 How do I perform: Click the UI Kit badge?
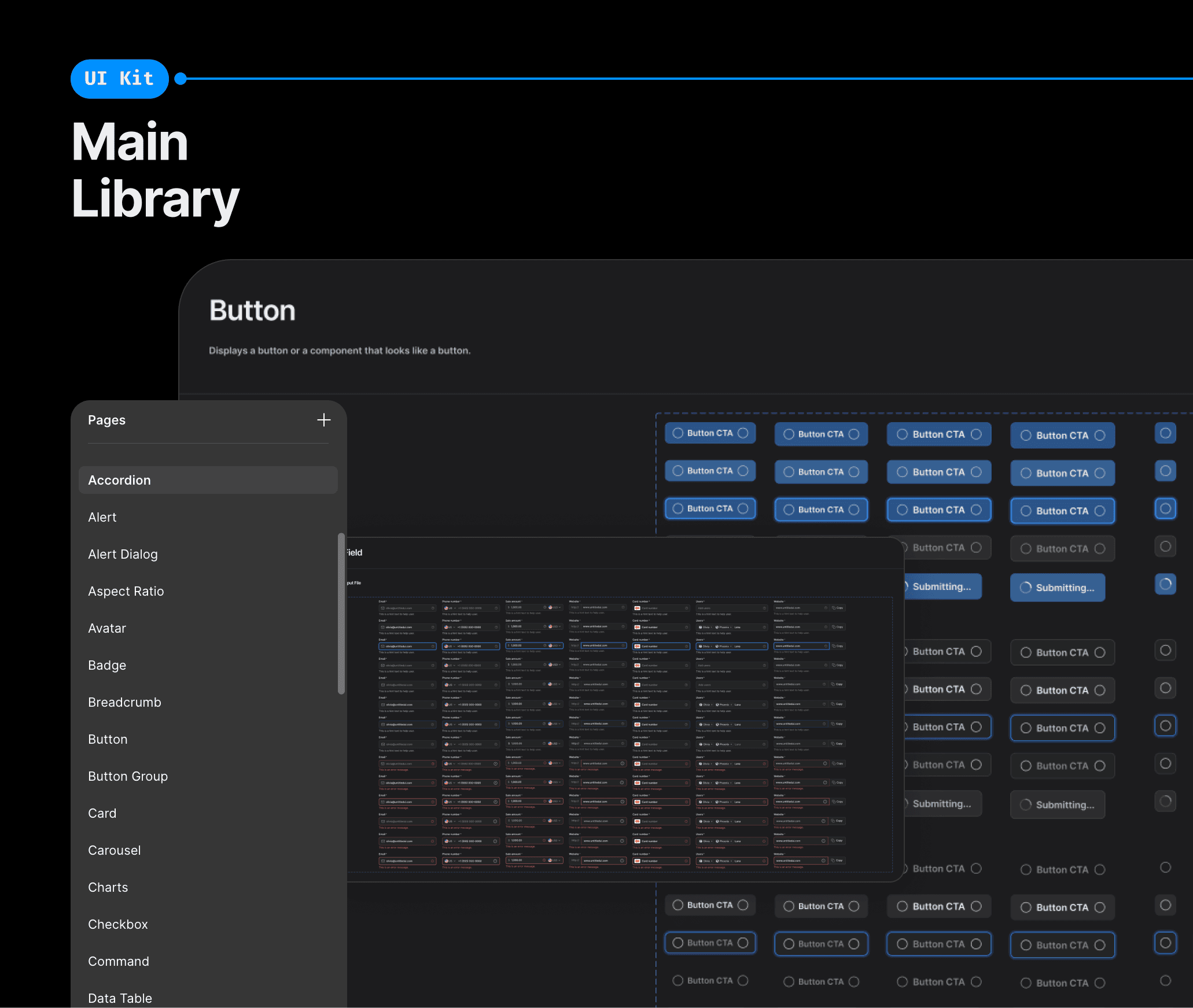(120, 79)
